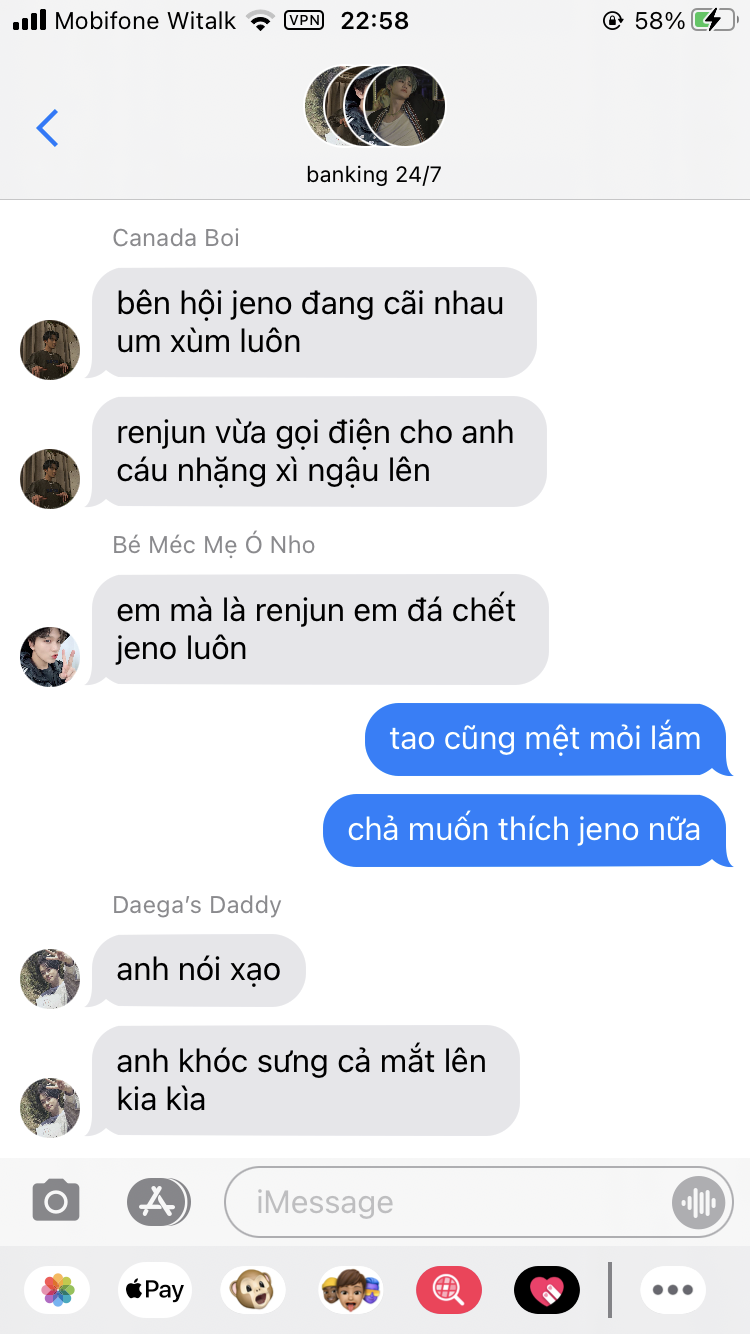Expand more apps with ellipsis button
This screenshot has height=1334, width=750.
pos(672,1290)
